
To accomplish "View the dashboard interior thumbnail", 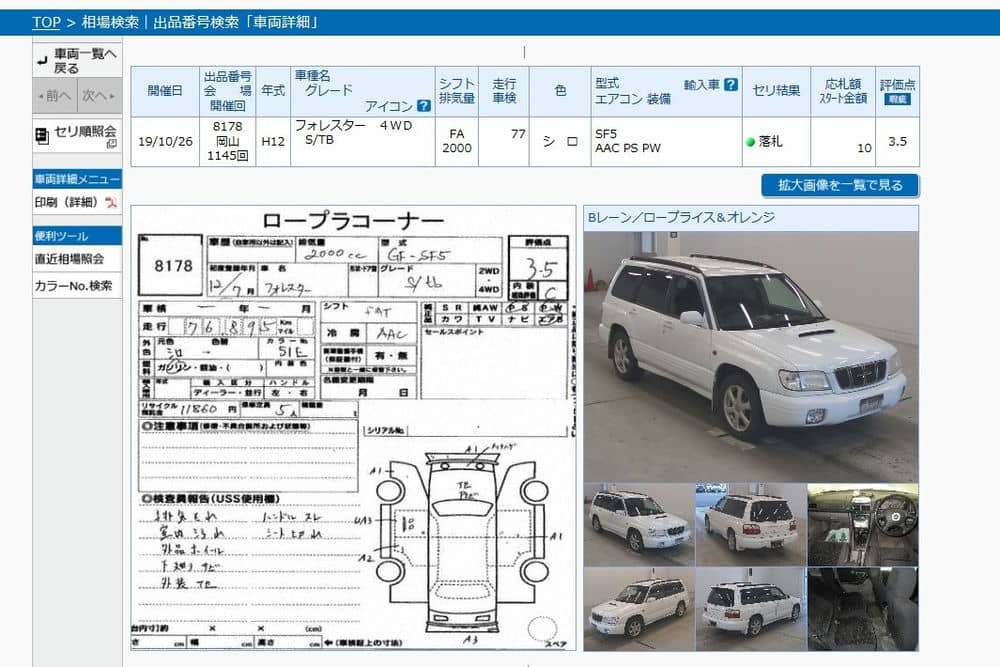I will [x=862, y=524].
